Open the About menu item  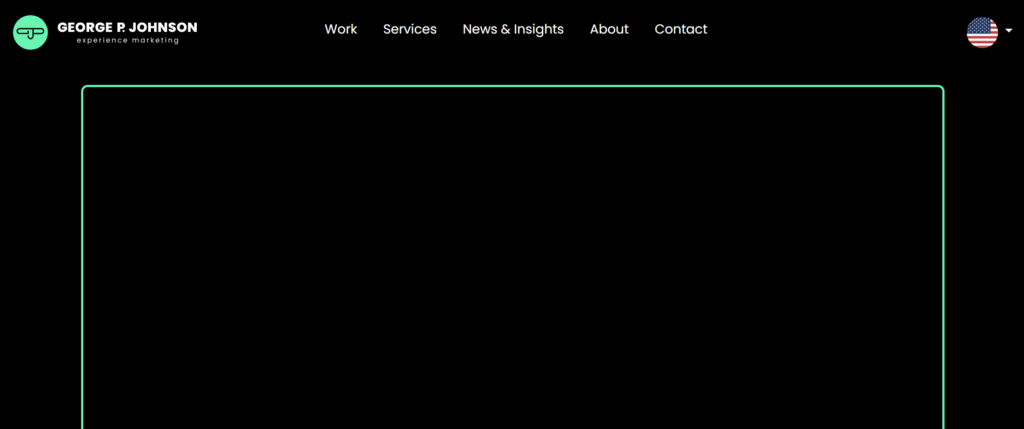point(609,29)
